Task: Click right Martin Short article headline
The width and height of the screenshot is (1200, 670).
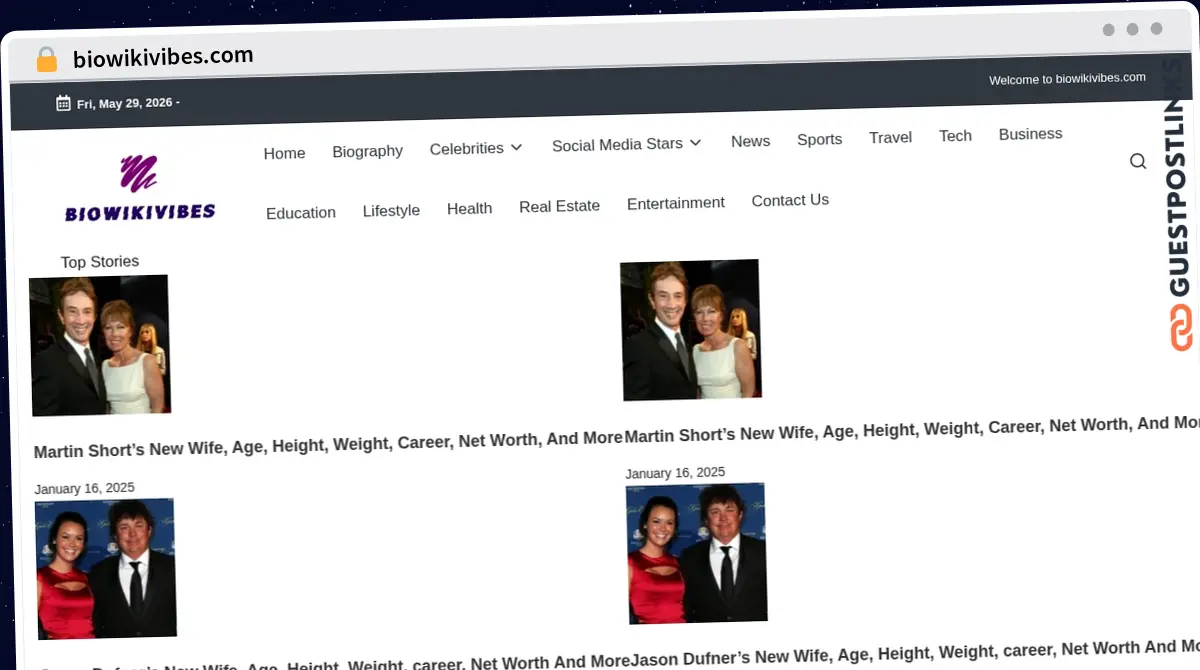Action: tap(912, 430)
